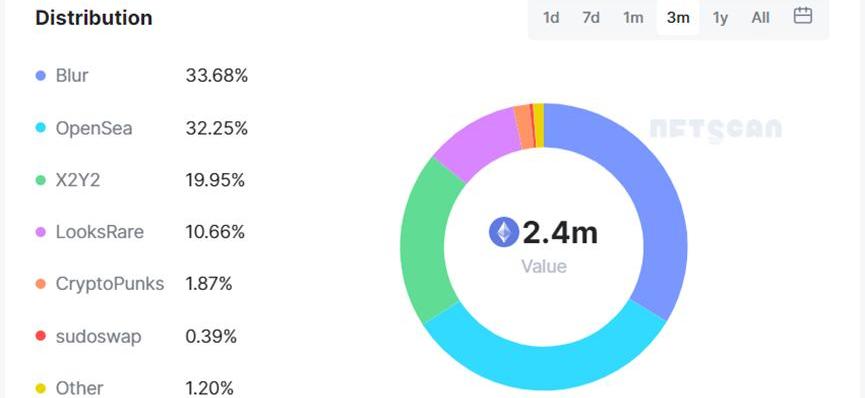The image size is (865, 398).
Task: Toggle the CryptoPunks legend entry label
Action: point(110,284)
